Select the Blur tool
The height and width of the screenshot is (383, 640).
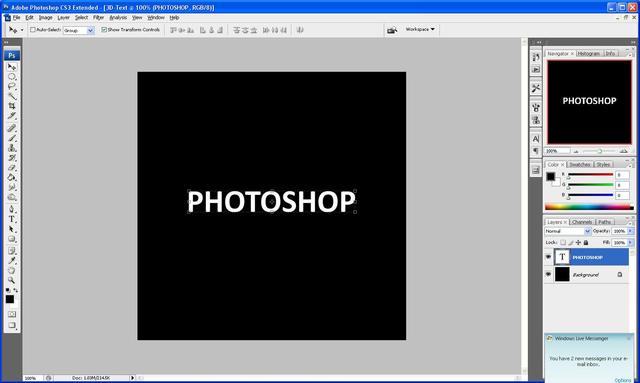12,187
